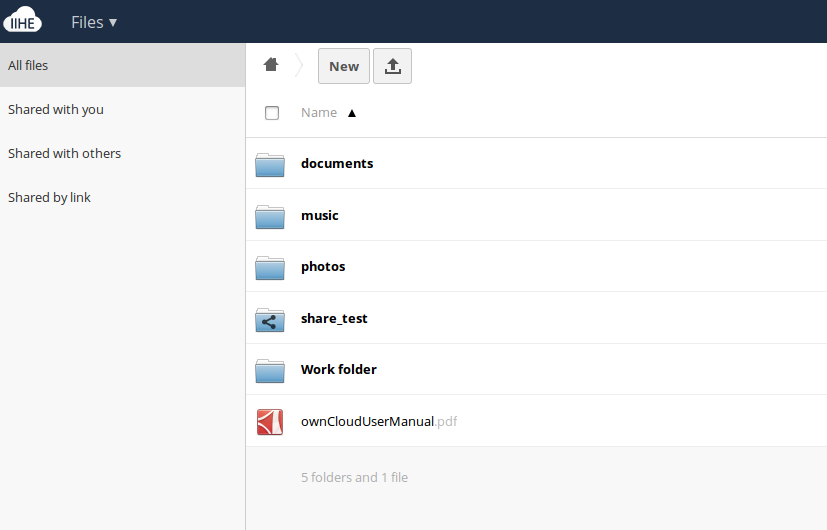Click the documents folder icon
Image resolution: width=827 pixels, height=530 pixels.
point(270,164)
